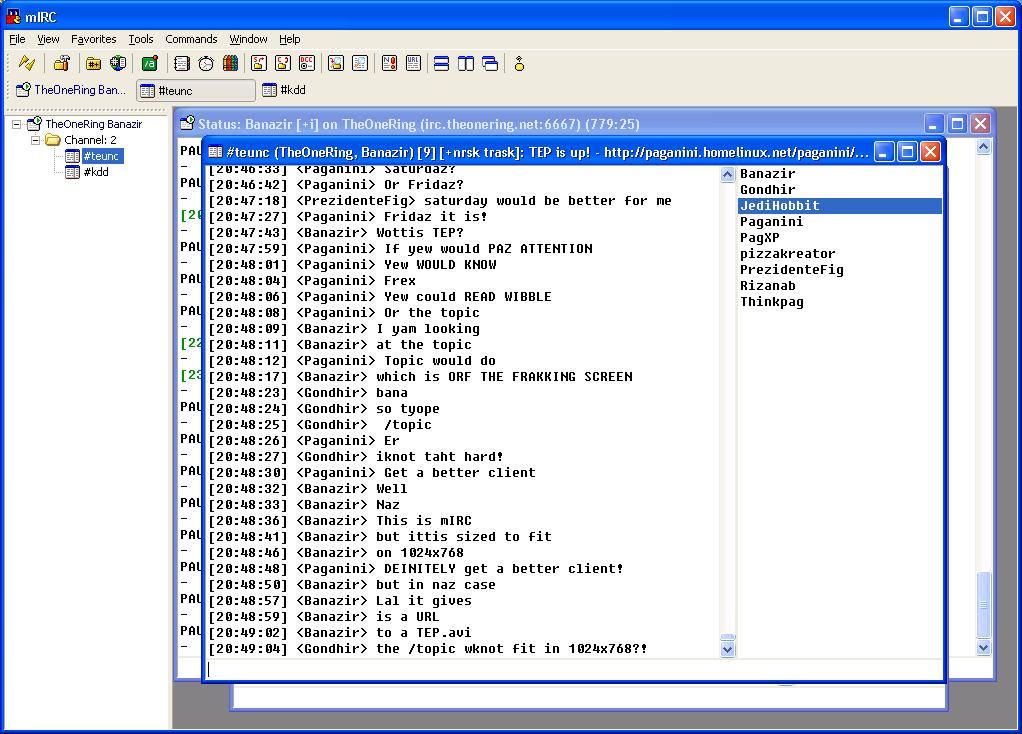Collapse the TheOneRing Banazir tree node

[17, 125]
